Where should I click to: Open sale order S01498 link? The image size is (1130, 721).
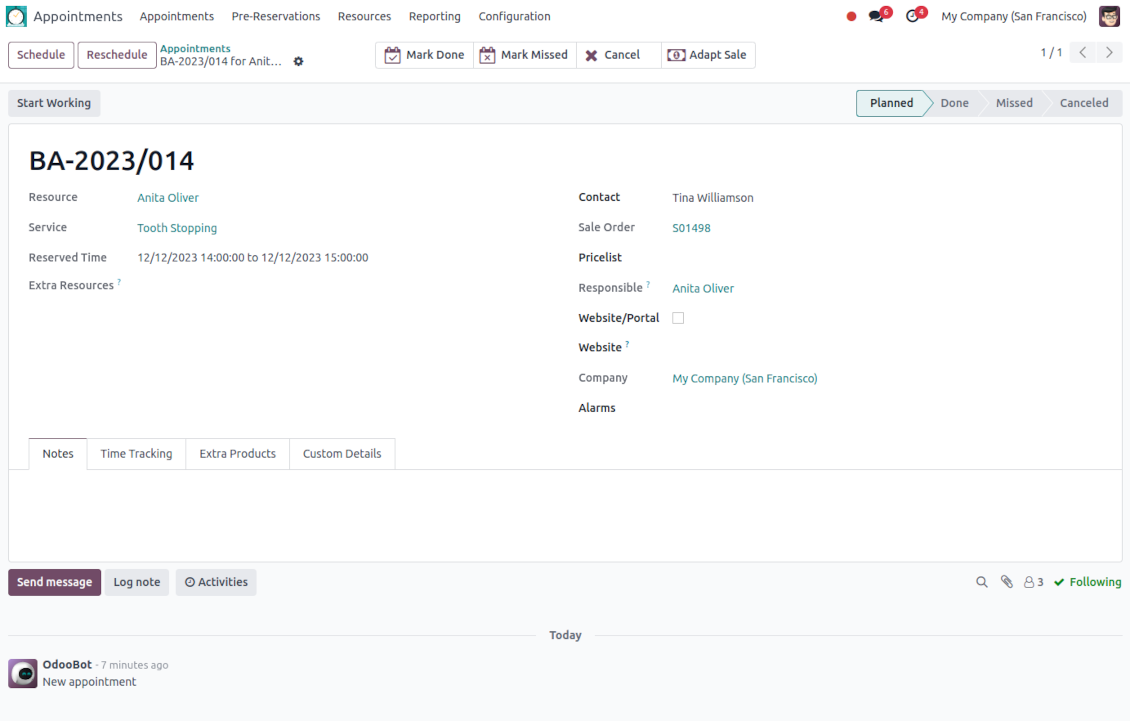click(x=691, y=228)
